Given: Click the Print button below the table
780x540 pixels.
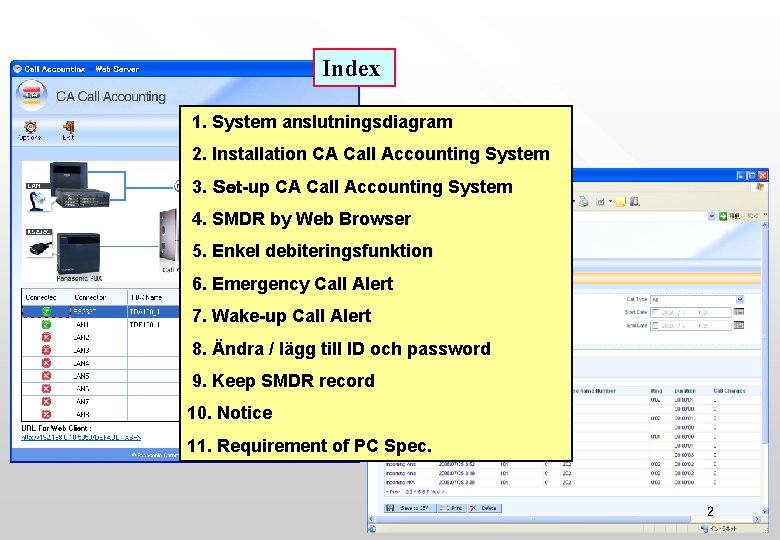Looking at the screenshot, I should (x=452, y=508).
